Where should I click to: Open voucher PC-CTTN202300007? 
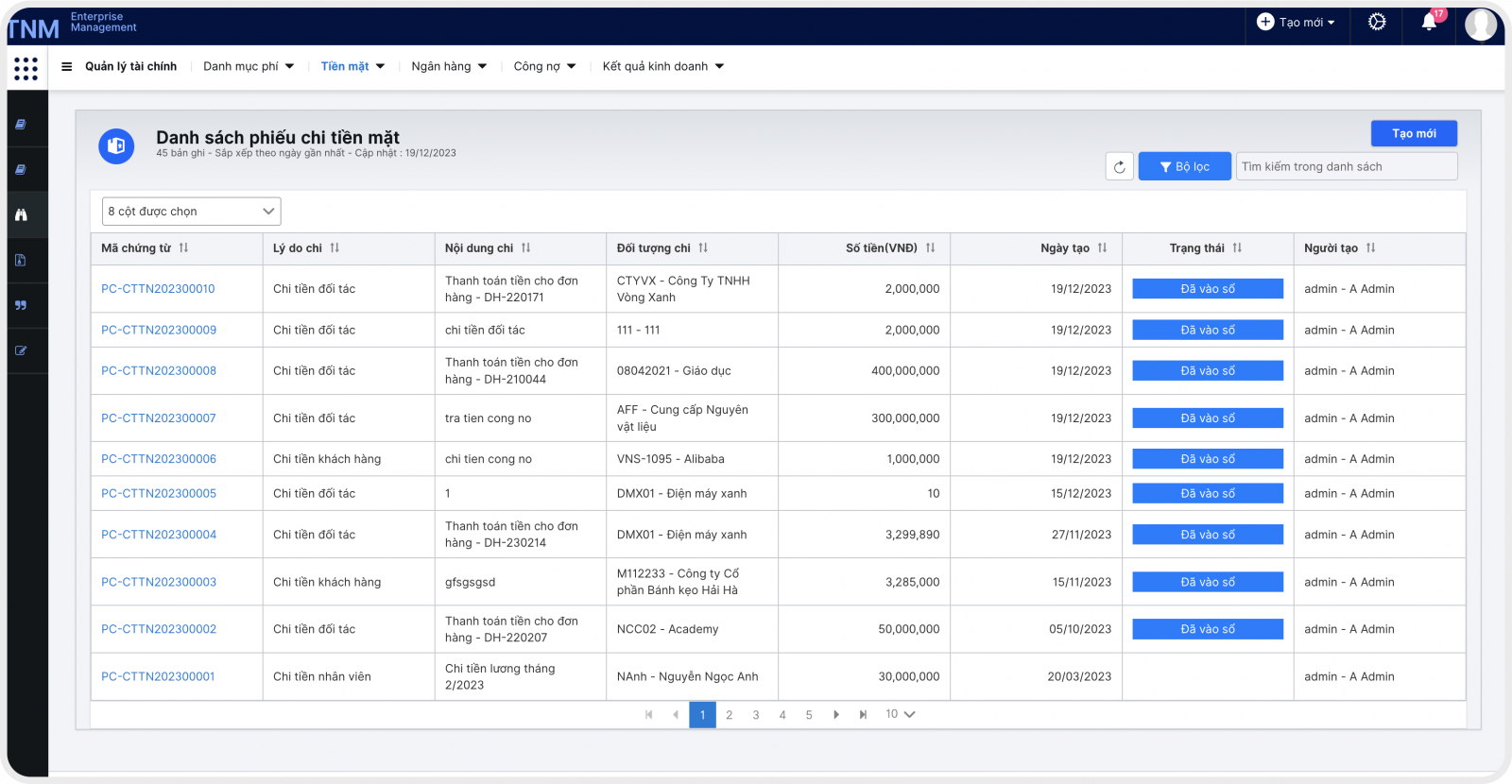[x=159, y=418]
